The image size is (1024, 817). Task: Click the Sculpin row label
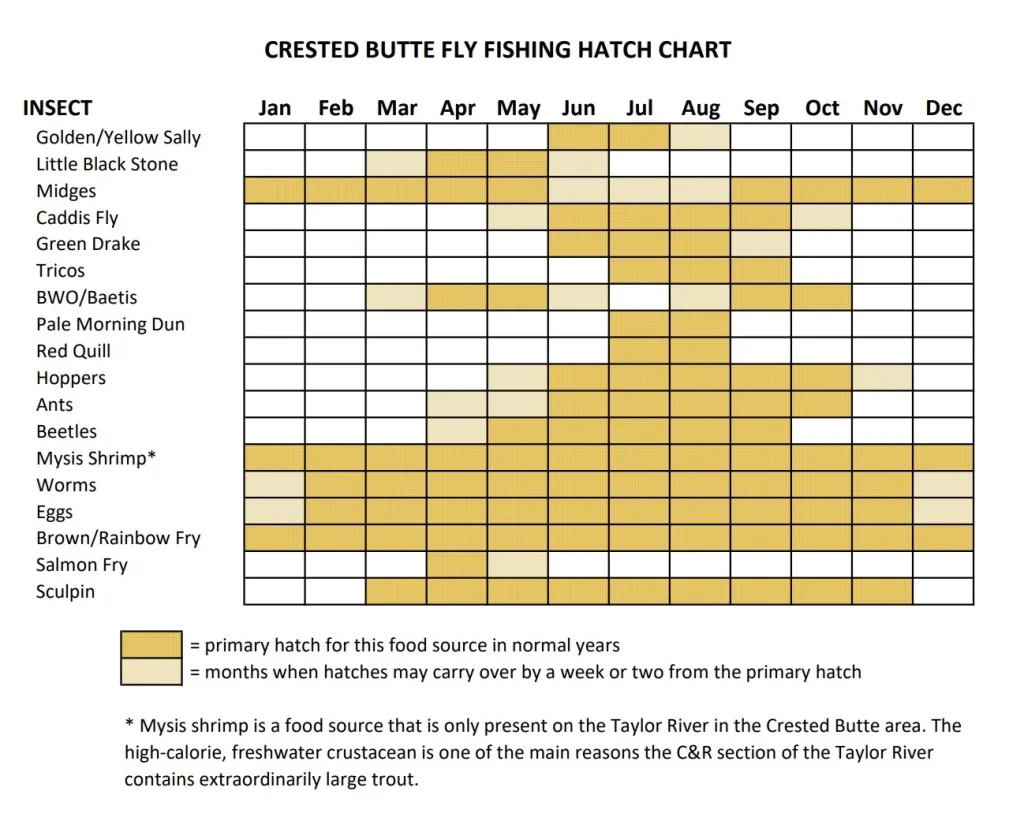click(x=66, y=591)
